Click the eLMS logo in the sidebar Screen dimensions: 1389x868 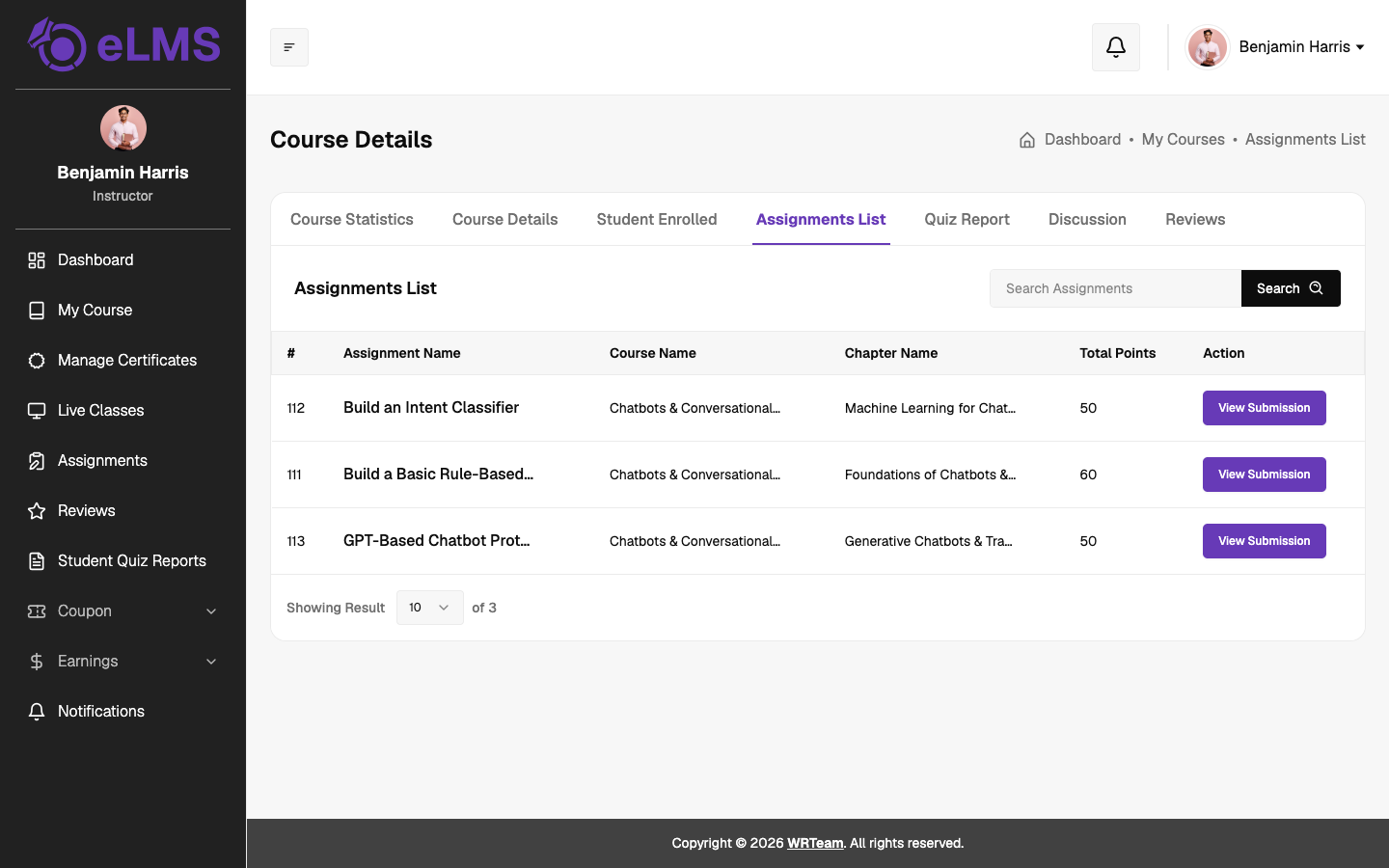click(x=123, y=44)
